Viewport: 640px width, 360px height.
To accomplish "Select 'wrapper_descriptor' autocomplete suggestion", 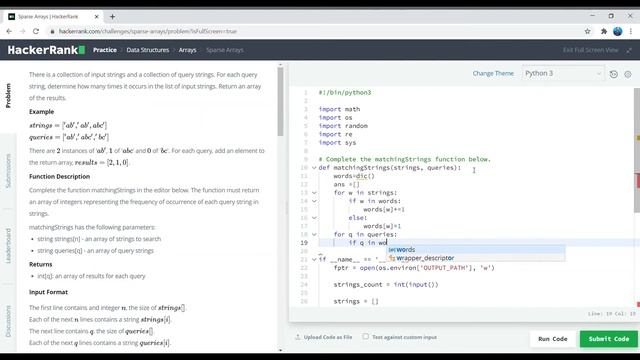I will [x=476, y=258].
